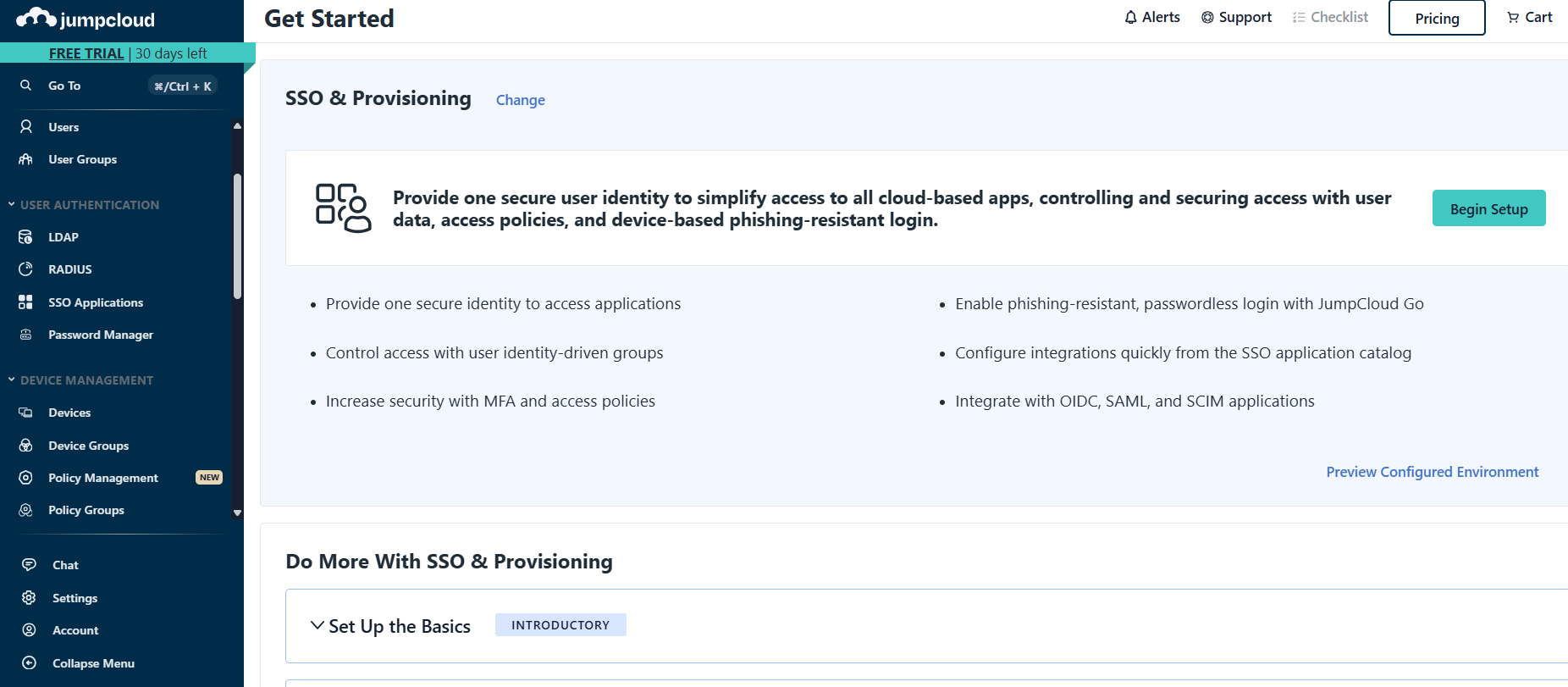Click the 'Get Started' heading
This screenshot has height=687, width=1568.
[329, 19]
